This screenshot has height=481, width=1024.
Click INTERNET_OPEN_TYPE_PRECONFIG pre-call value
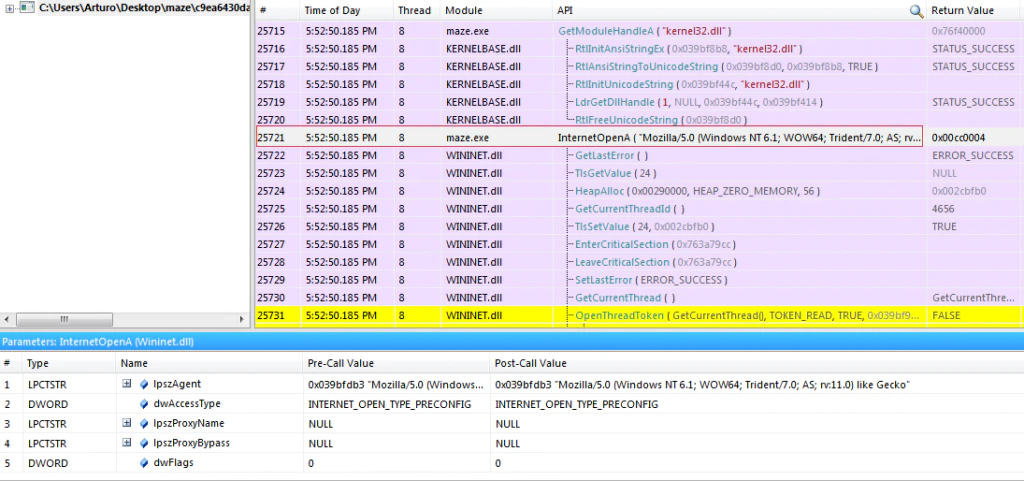389,404
